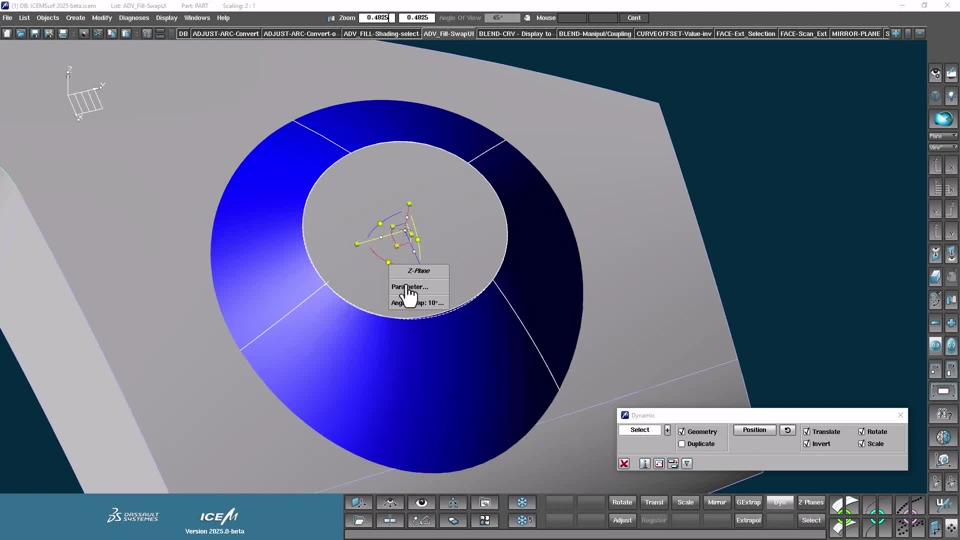Click the blue globe shading icon in right sidebar

tap(943, 119)
